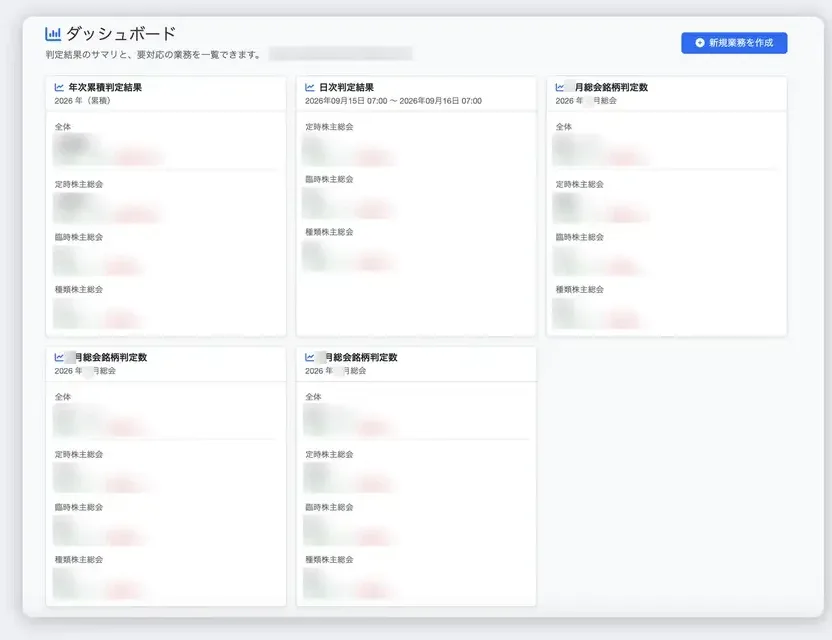This screenshot has width=832, height=640.
Task: Click the line chart icon beside 日次判定結果
Action: click(x=309, y=87)
